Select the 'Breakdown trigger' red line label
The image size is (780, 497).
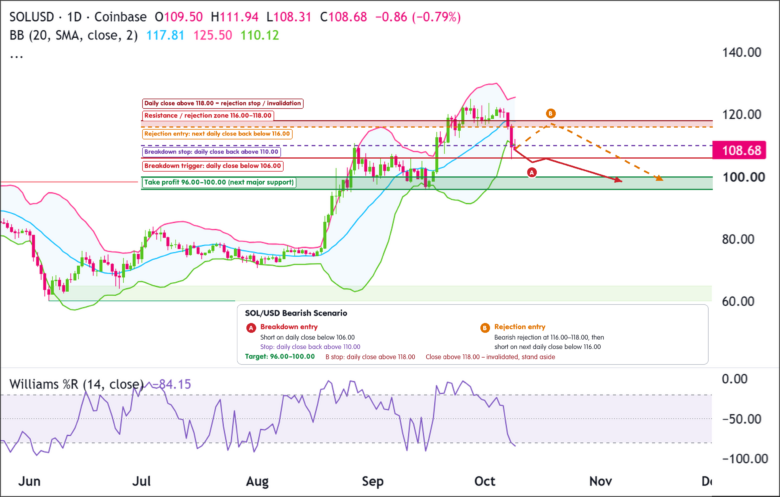213,166
